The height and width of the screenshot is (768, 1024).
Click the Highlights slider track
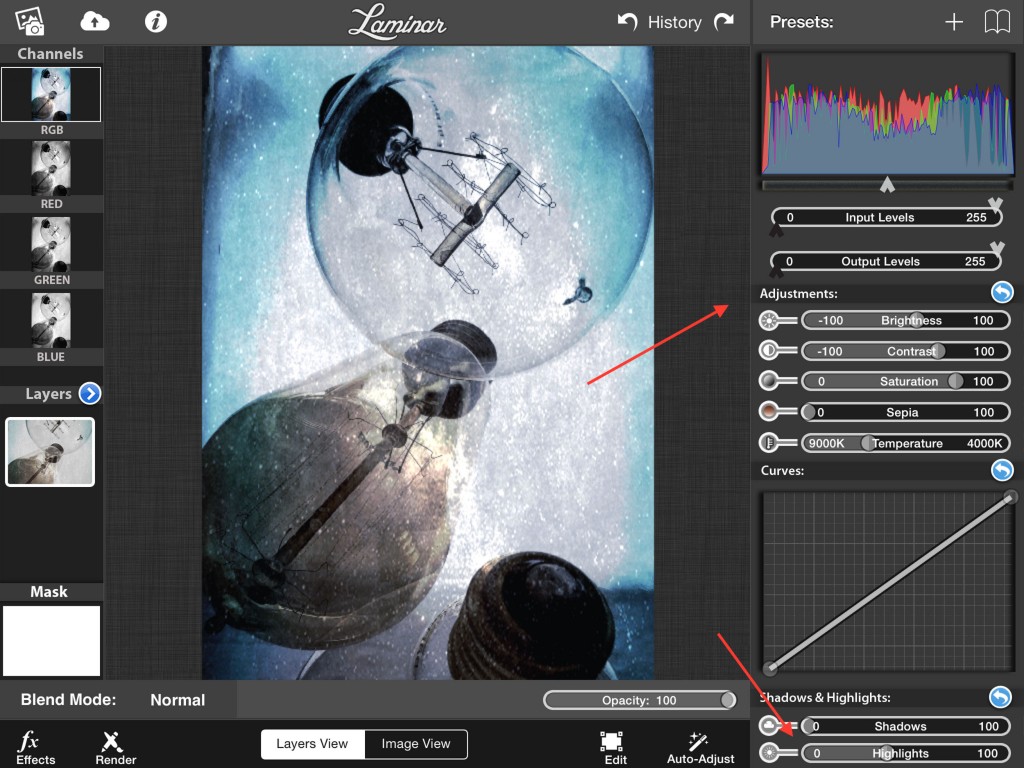(905, 753)
